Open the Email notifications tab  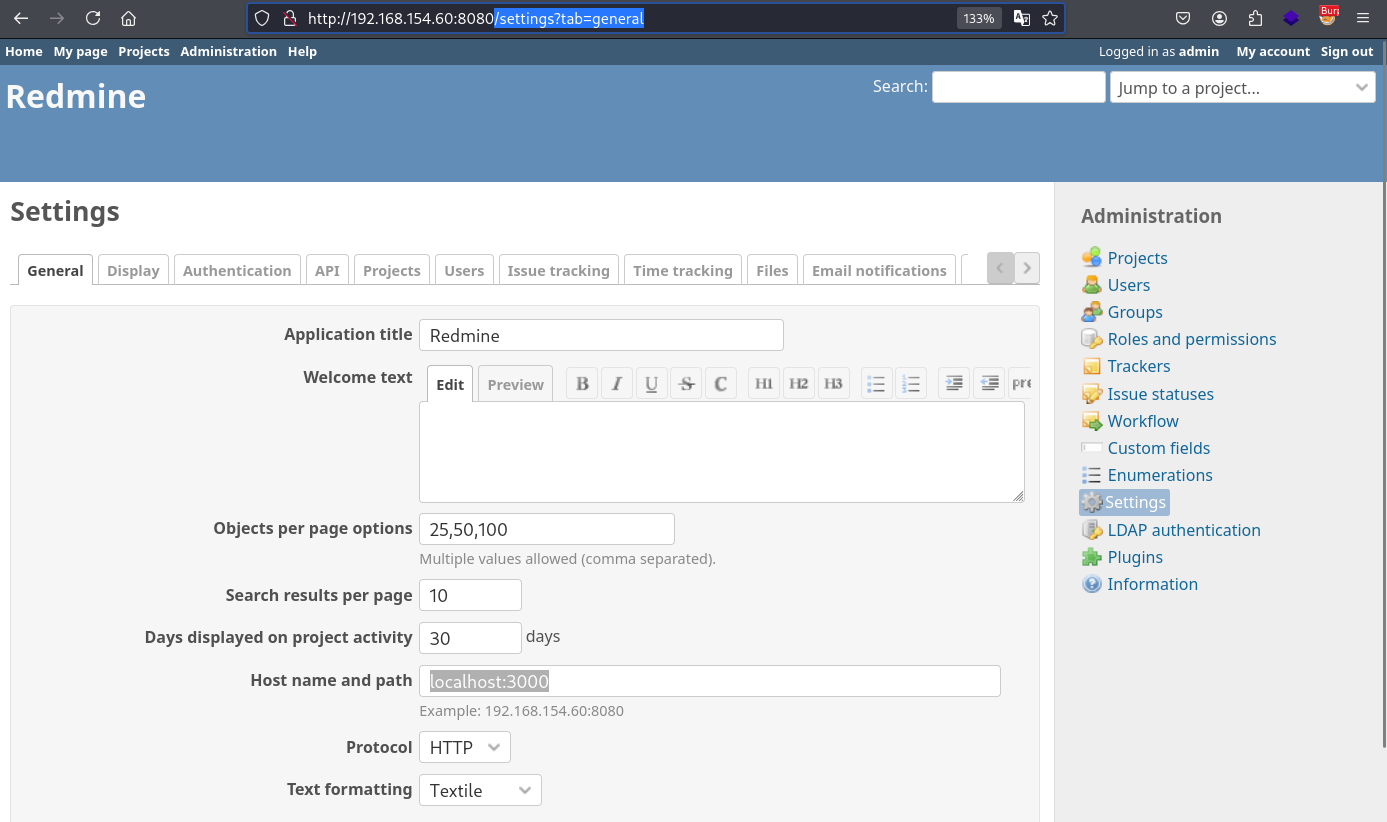(879, 270)
